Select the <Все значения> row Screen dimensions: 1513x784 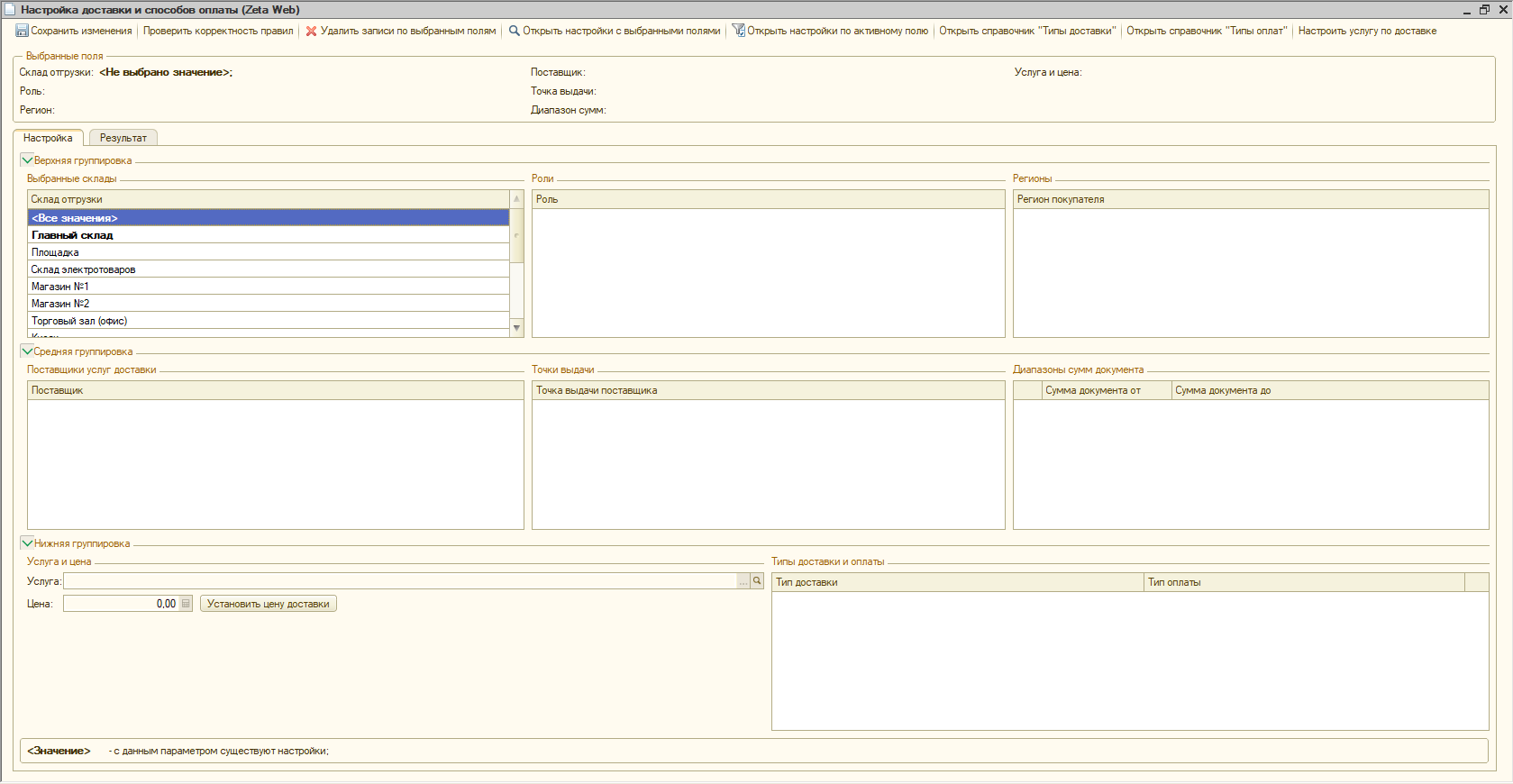pos(269,218)
